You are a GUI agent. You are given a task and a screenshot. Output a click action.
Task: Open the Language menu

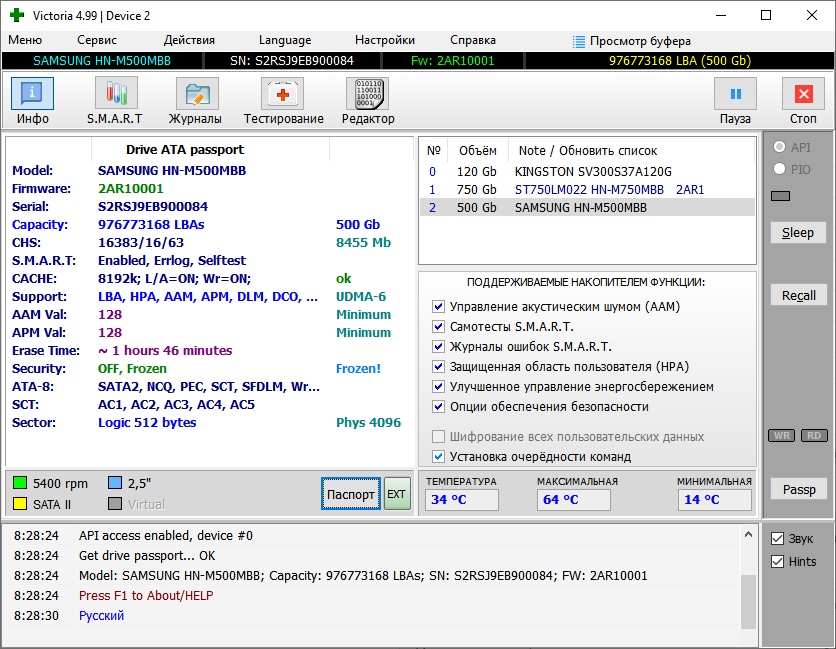click(x=285, y=40)
